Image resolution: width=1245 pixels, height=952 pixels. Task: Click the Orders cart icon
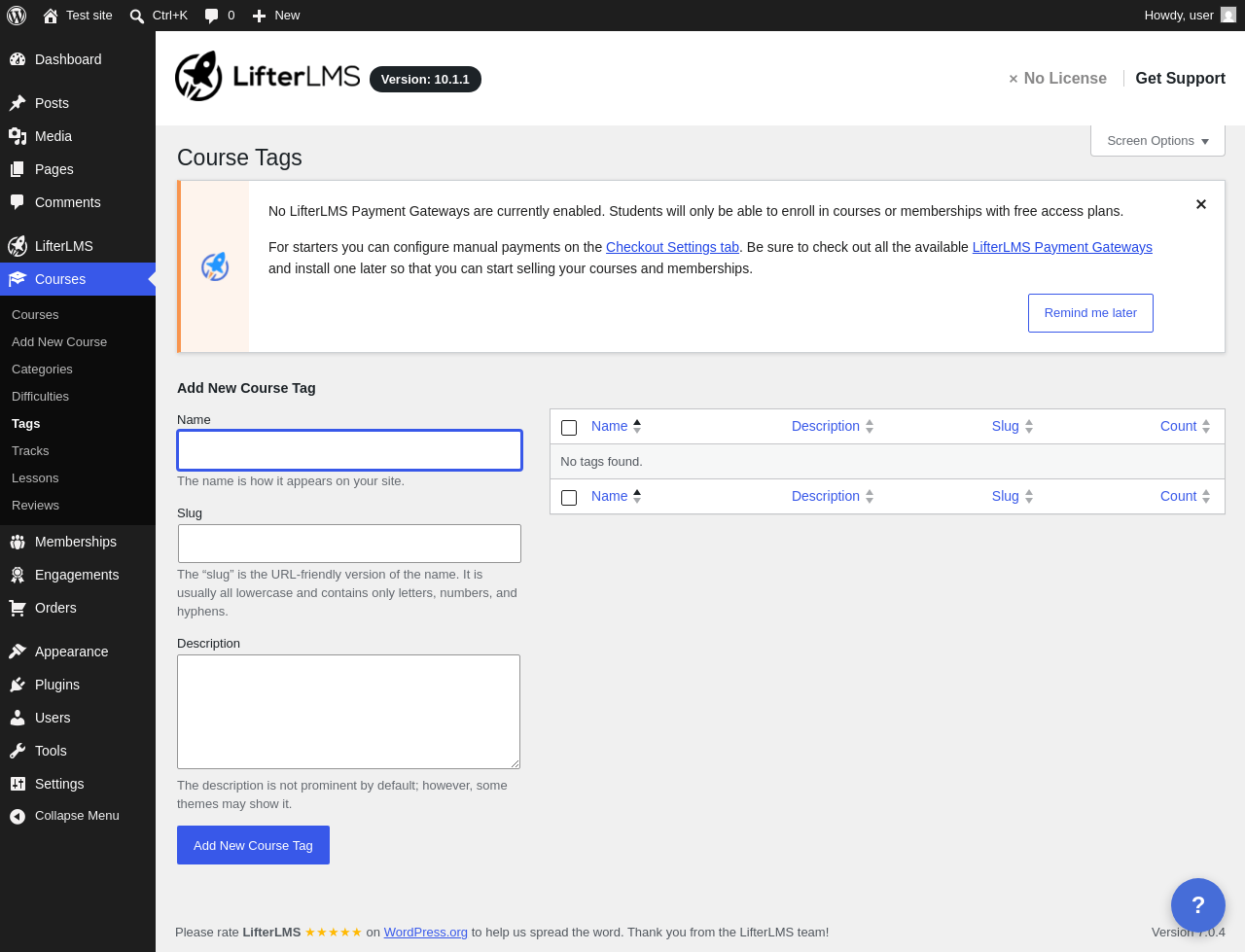click(18, 608)
